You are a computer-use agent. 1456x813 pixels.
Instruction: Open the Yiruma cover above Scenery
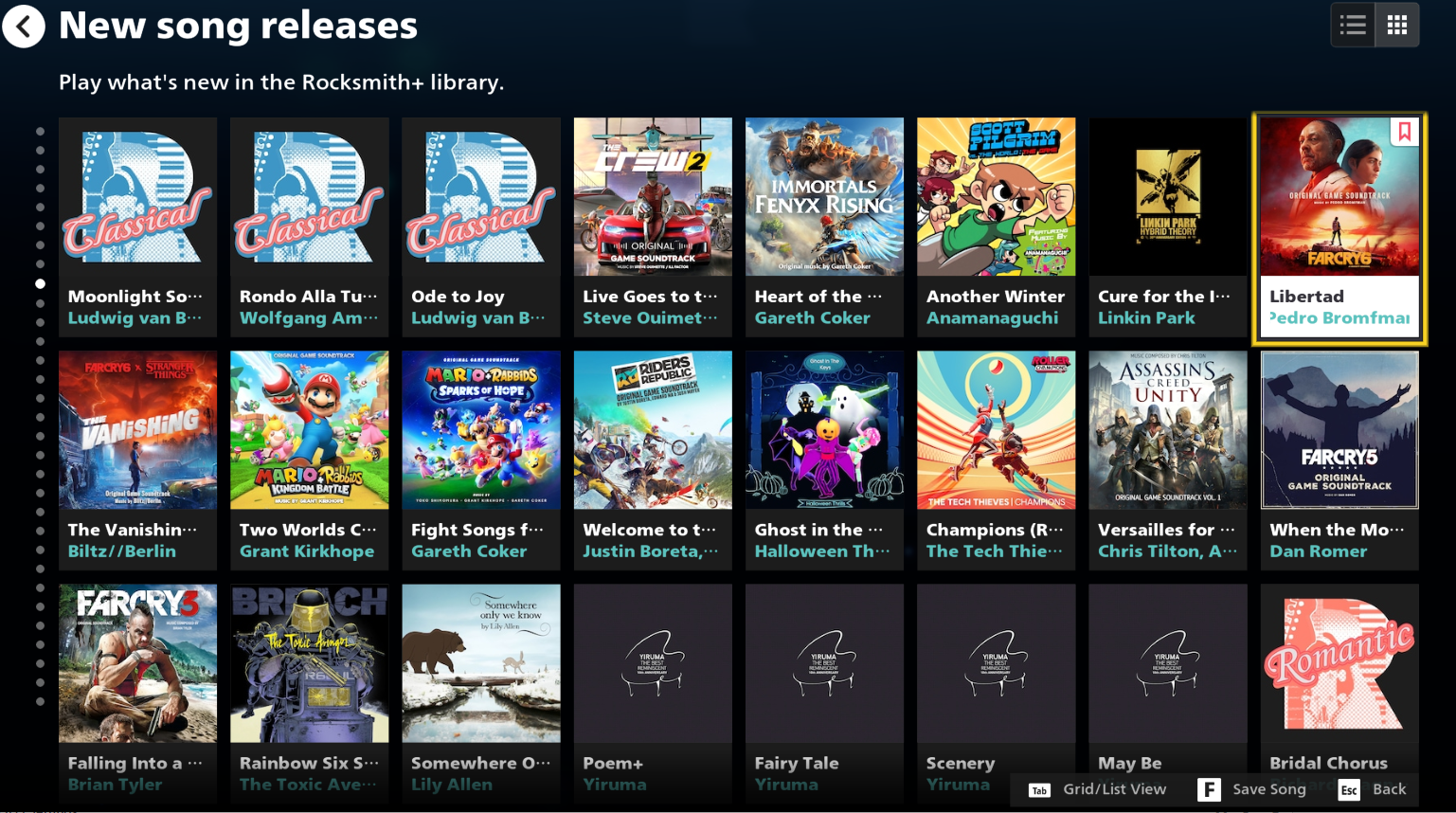click(x=997, y=663)
